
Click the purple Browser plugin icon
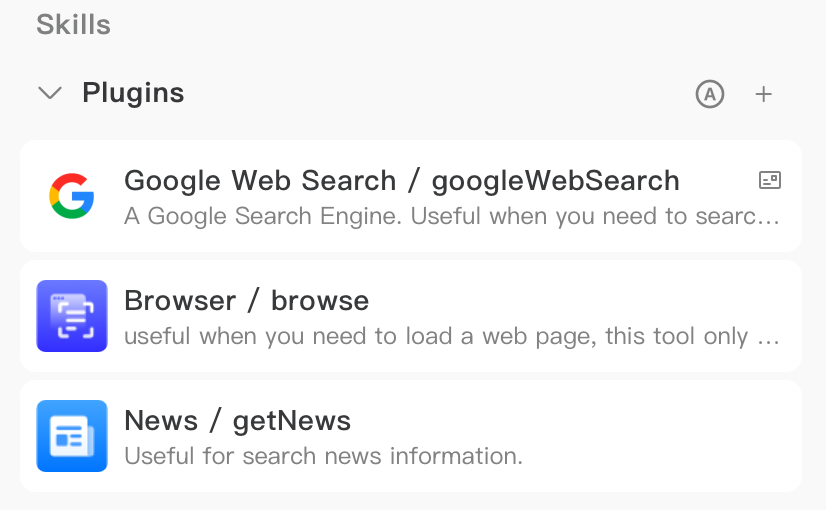72,316
